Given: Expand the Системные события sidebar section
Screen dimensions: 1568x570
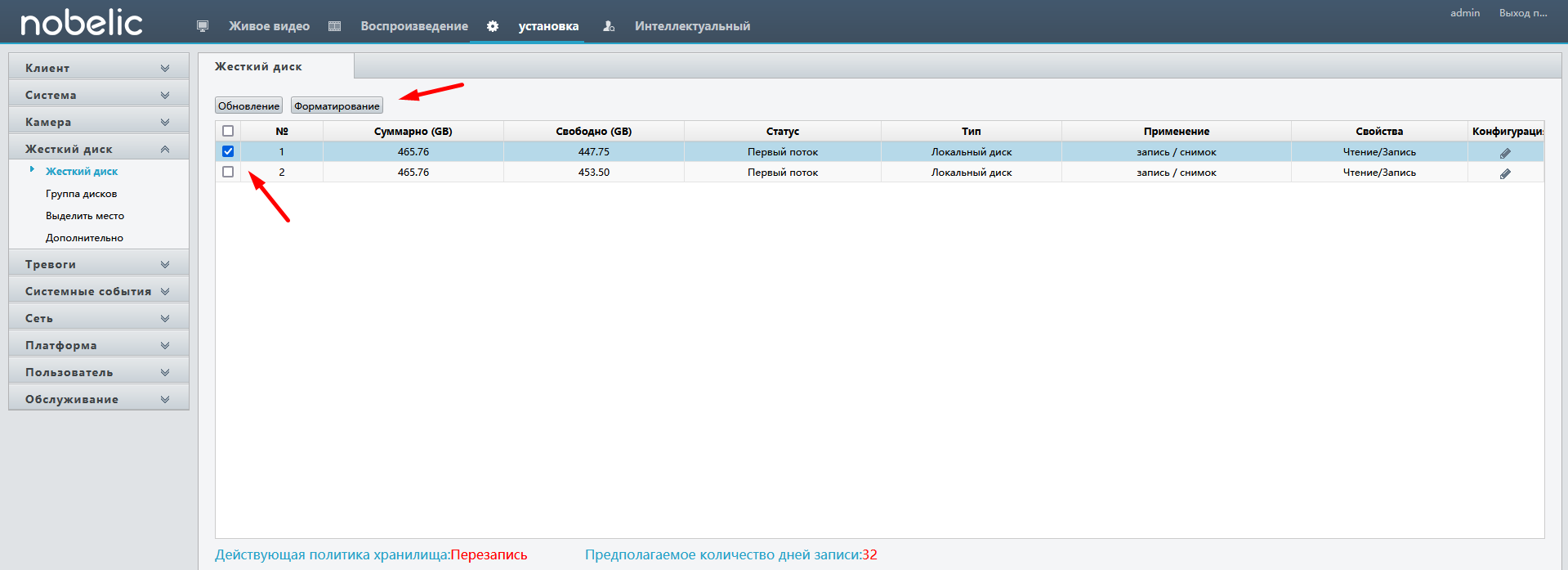Looking at the screenshot, I should [x=99, y=291].
